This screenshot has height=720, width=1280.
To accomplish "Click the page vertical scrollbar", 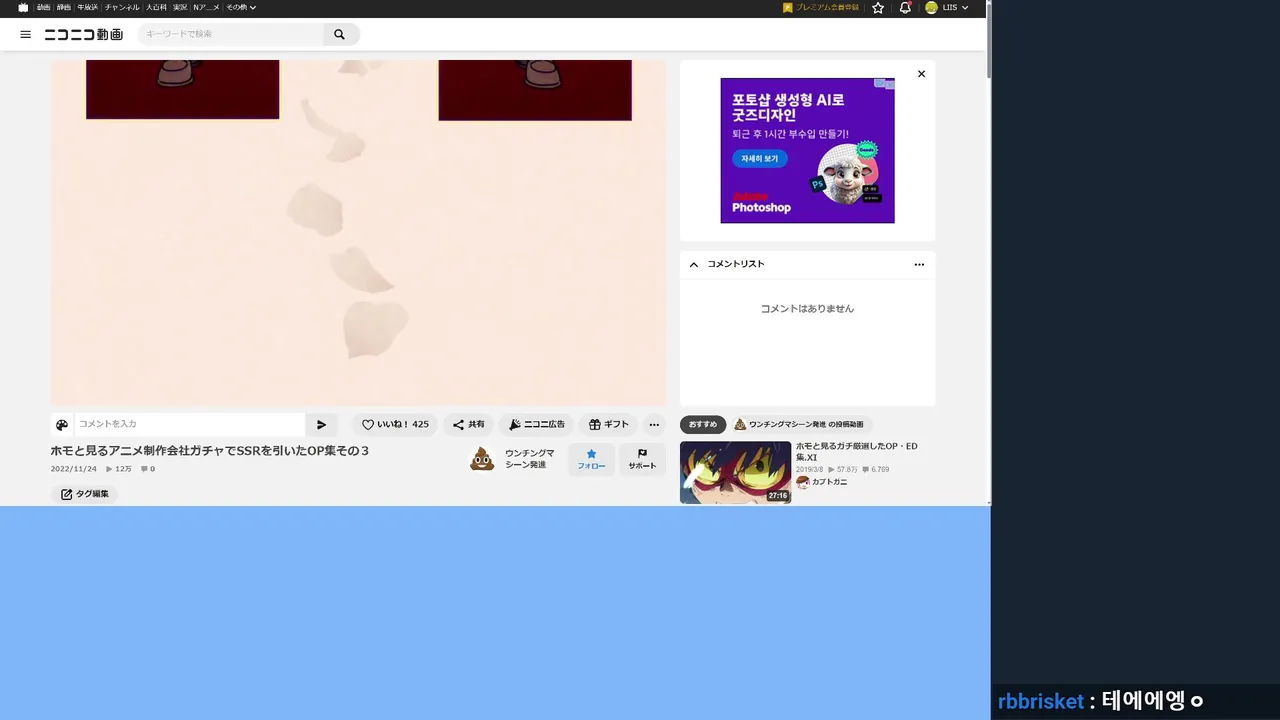I will tap(989, 40).
